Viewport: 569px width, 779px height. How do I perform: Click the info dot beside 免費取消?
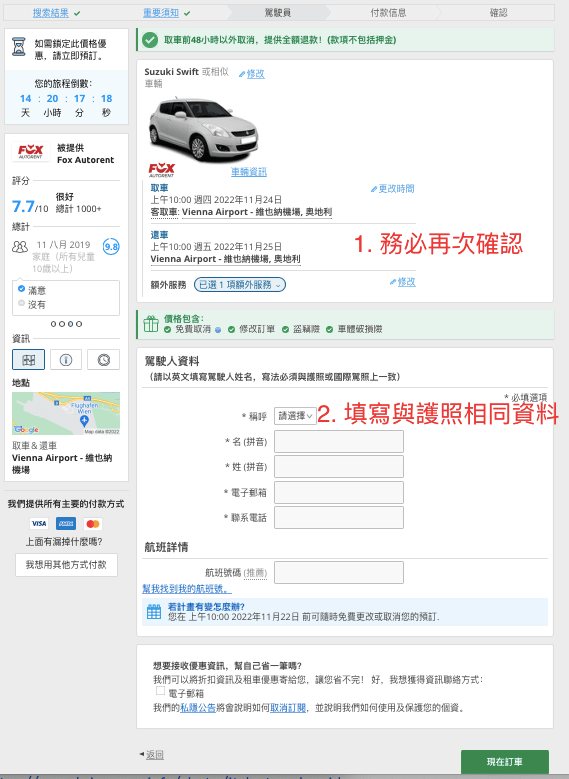[218, 329]
